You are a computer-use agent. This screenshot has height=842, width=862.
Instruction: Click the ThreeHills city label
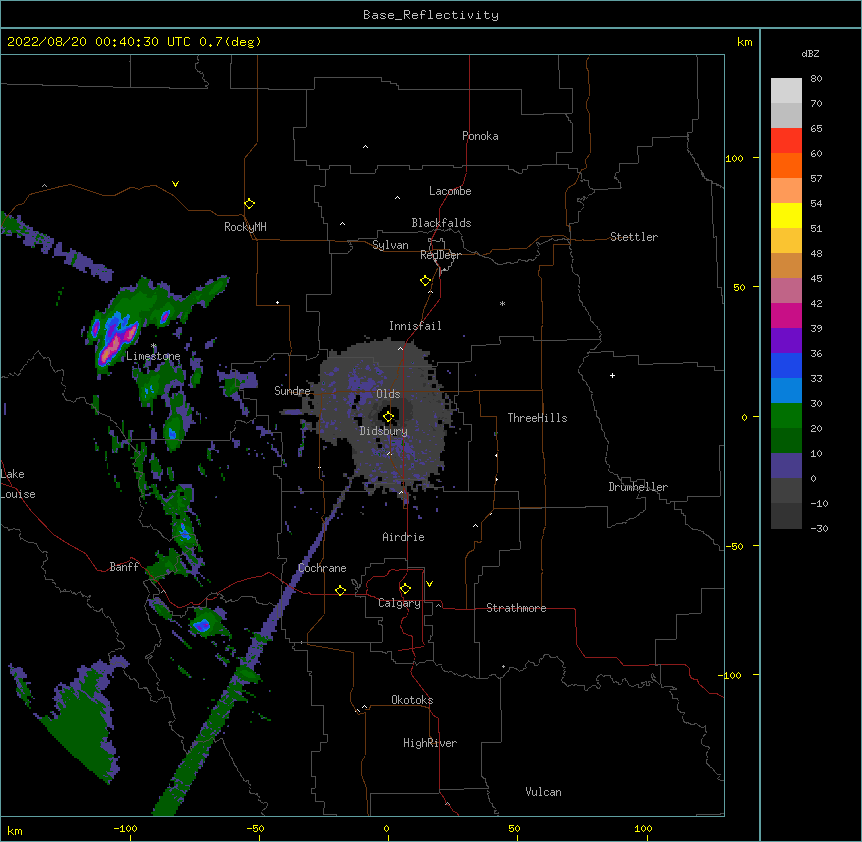(x=537, y=418)
